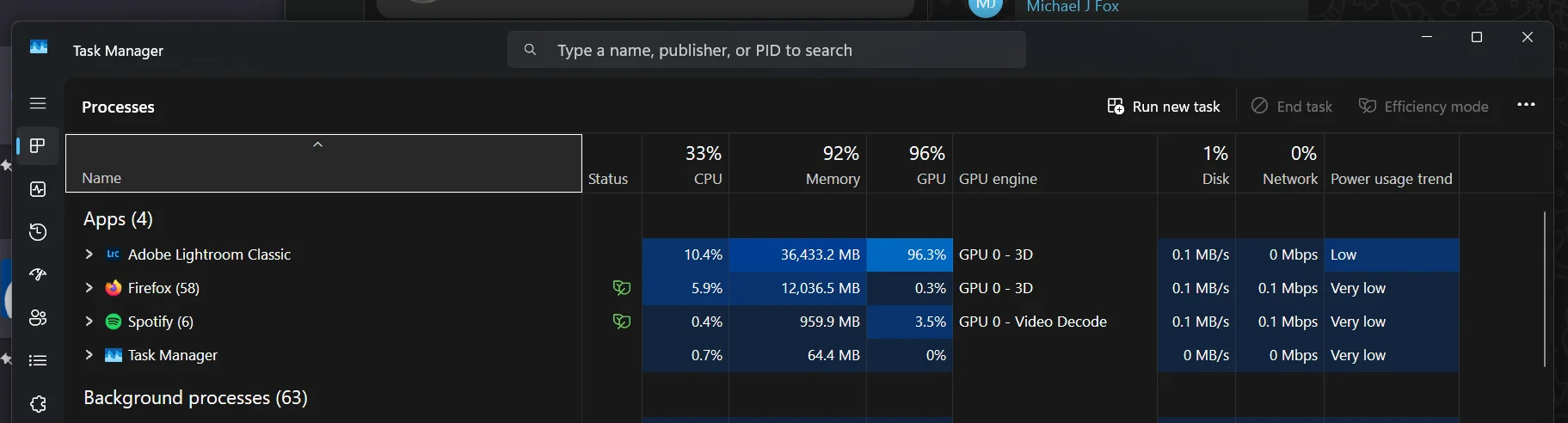The image size is (1568, 423).
Task: Click the process search input field
Action: click(x=766, y=50)
